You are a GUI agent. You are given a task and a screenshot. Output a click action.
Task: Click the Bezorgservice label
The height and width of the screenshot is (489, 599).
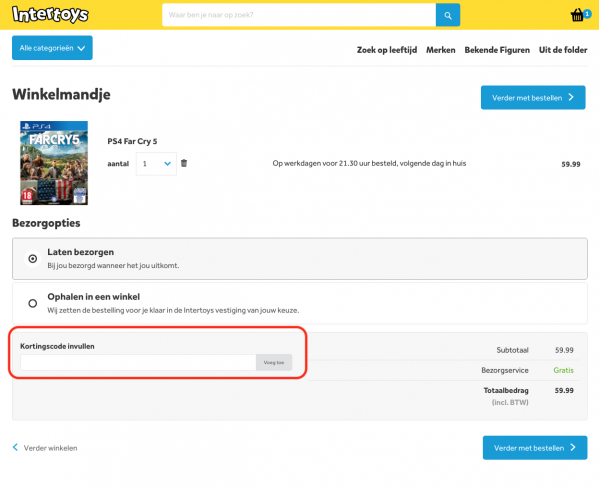pos(505,370)
